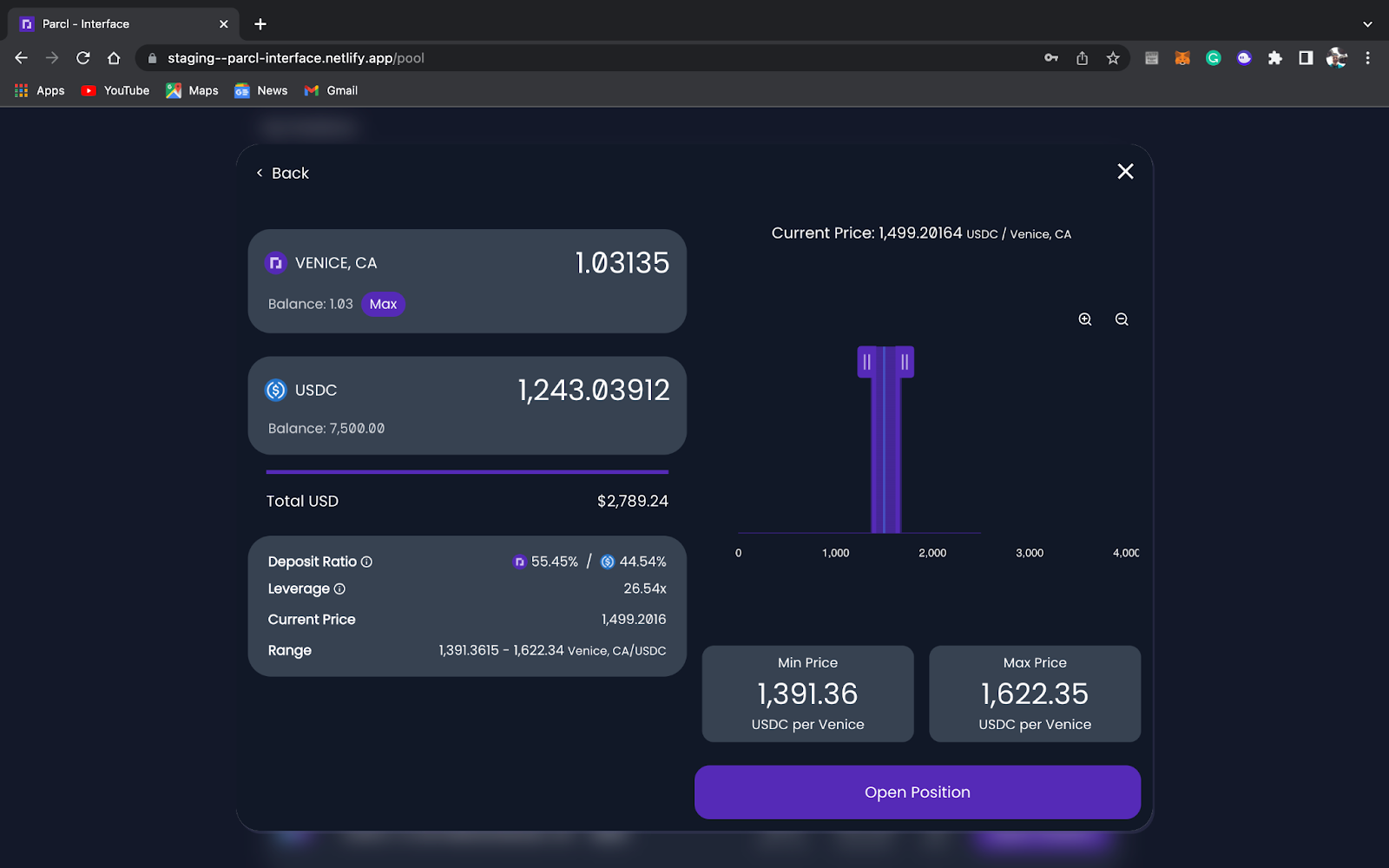Click the Min Price value field
The height and width of the screenshot is (868, 1389).
[x=807, y=694]
